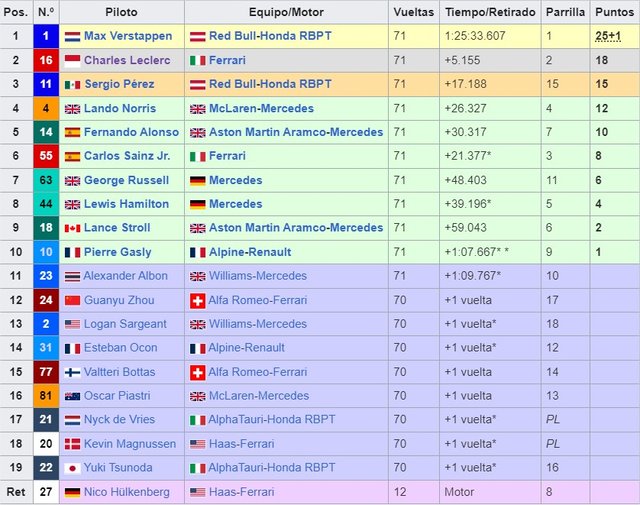Click the Austria flag in Verstappen's team cell
640x505 pixels.
(x=198, y=37)
